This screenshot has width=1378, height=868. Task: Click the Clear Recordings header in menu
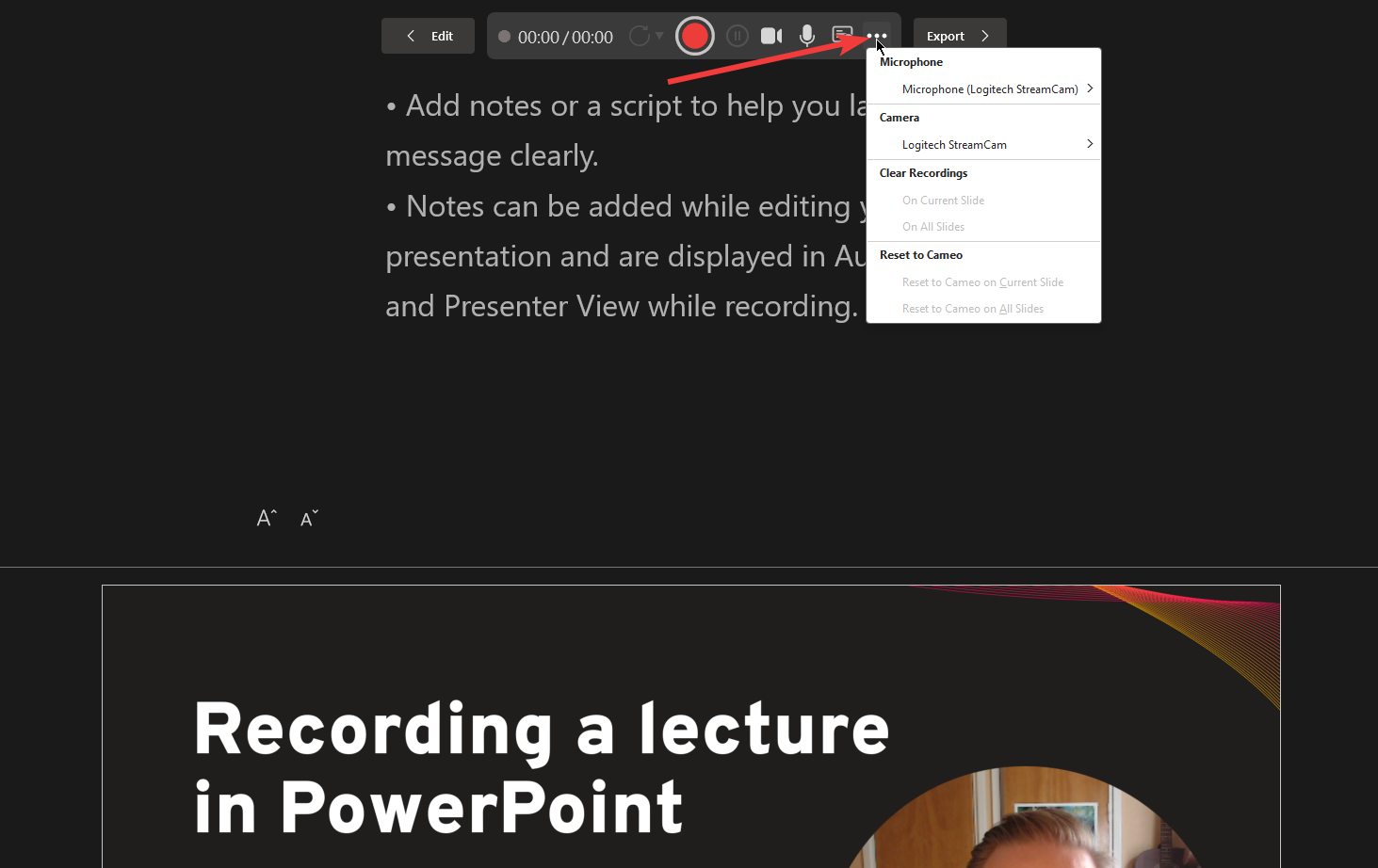pos(923,173)
